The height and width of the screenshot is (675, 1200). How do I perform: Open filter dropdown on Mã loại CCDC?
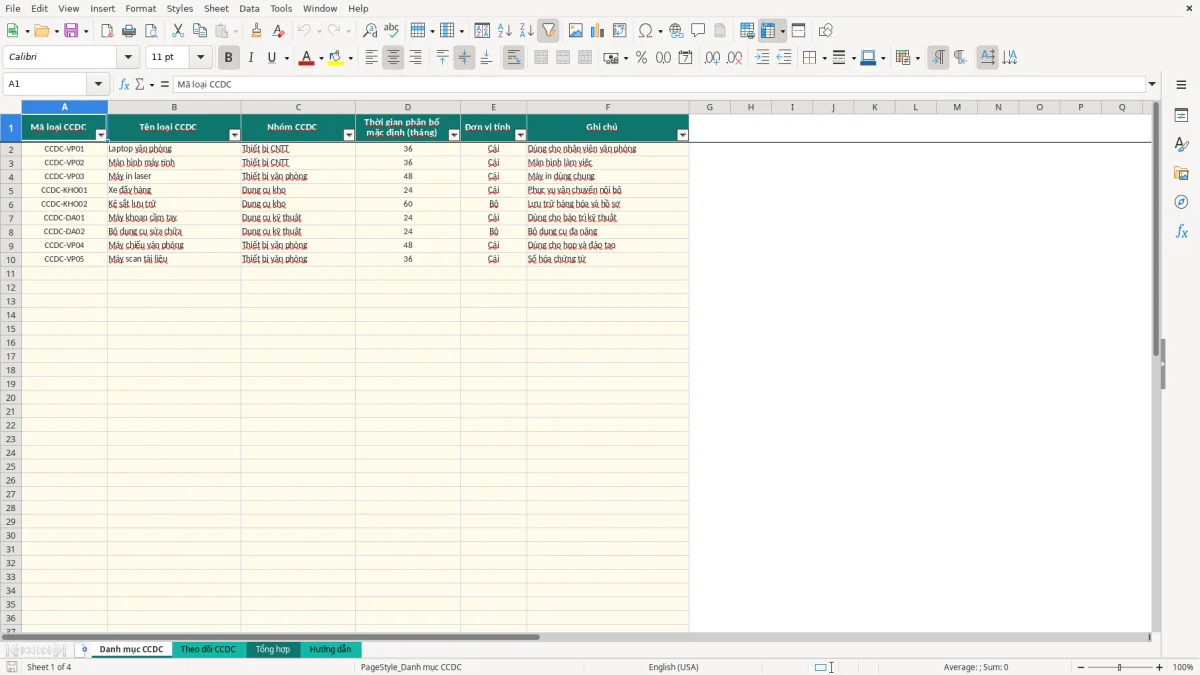100,135
